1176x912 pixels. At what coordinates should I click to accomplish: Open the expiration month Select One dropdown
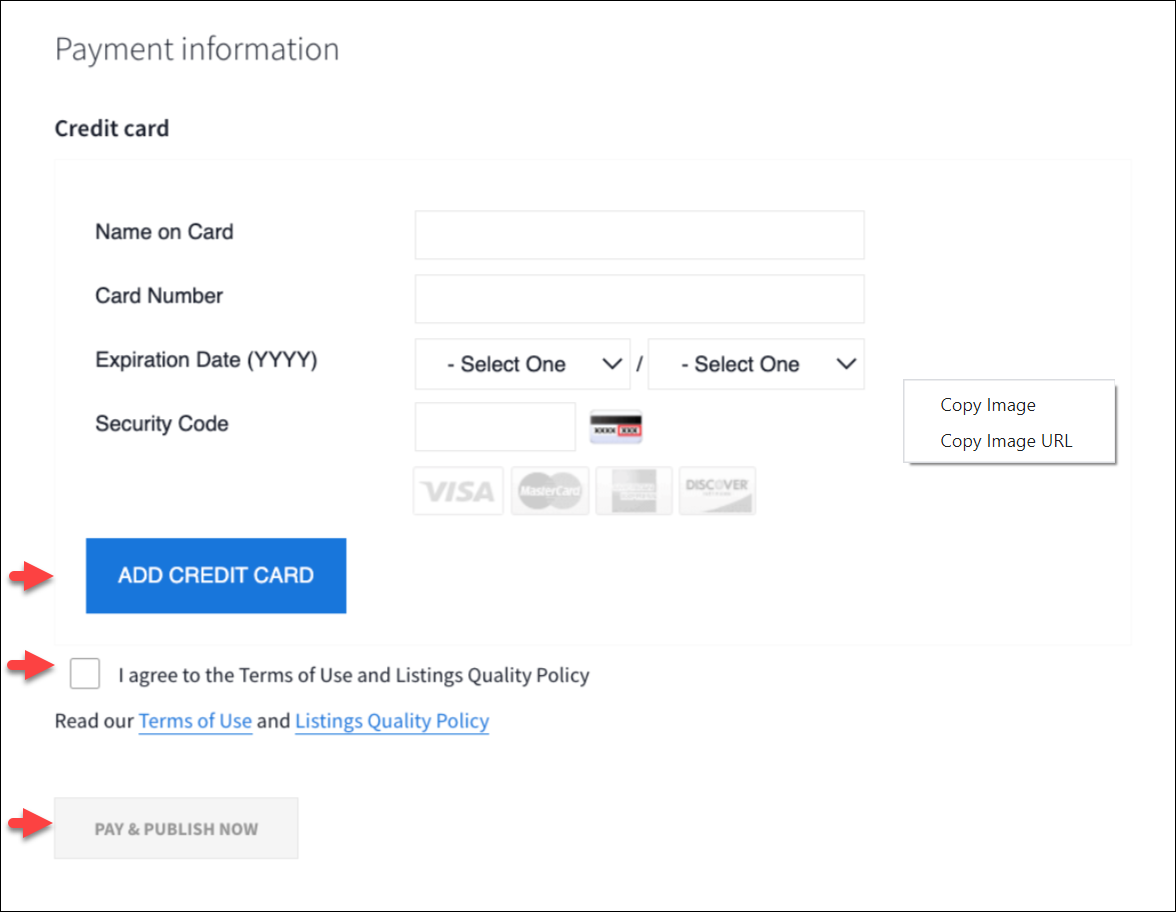coord(523,364)
